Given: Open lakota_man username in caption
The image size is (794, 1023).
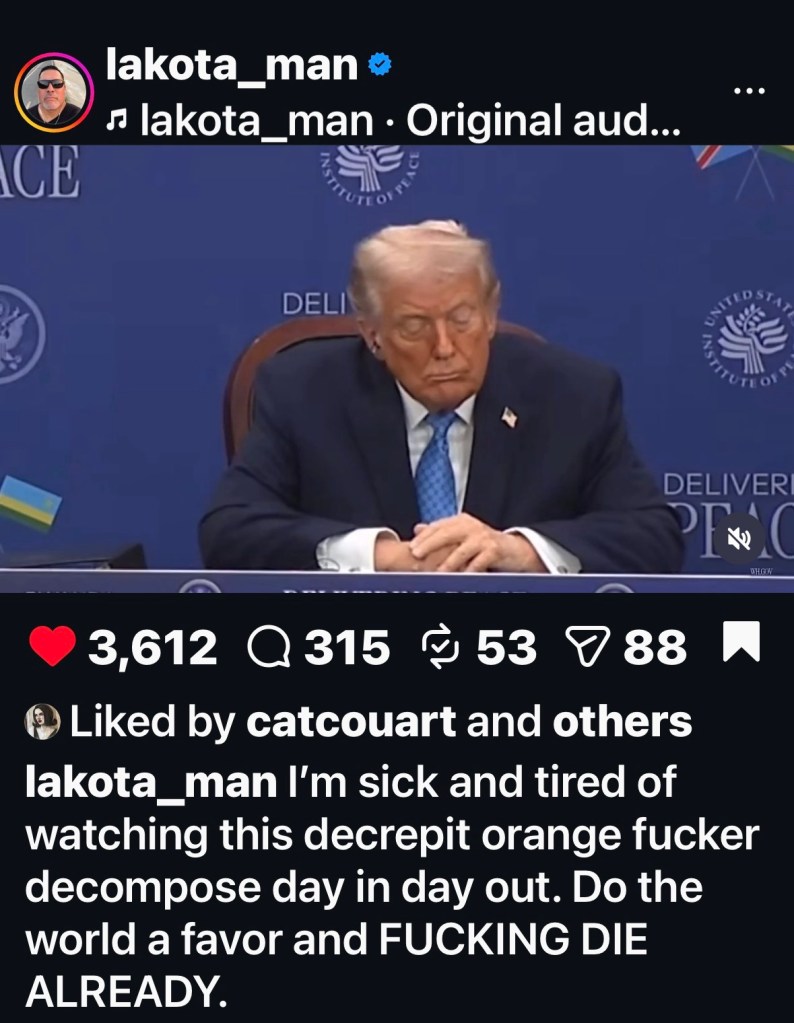Looking at the screenshot, I should tap(151, 782).
